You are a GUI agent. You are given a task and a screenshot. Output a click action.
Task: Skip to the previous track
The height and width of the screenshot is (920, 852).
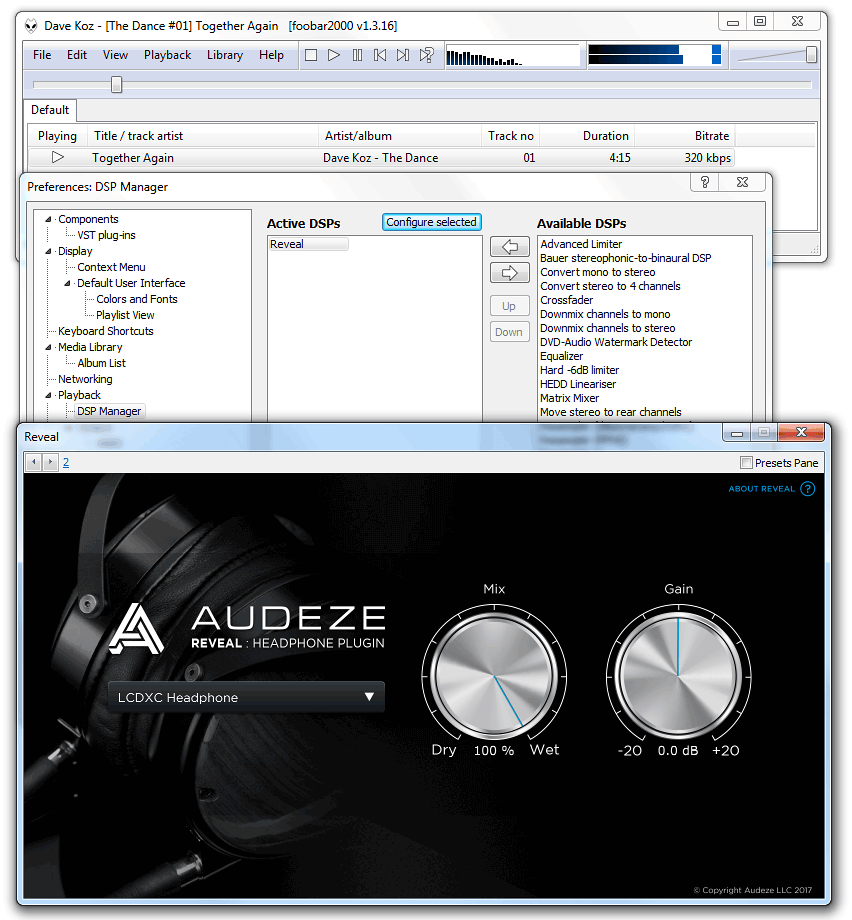click(x=380, y=55)
